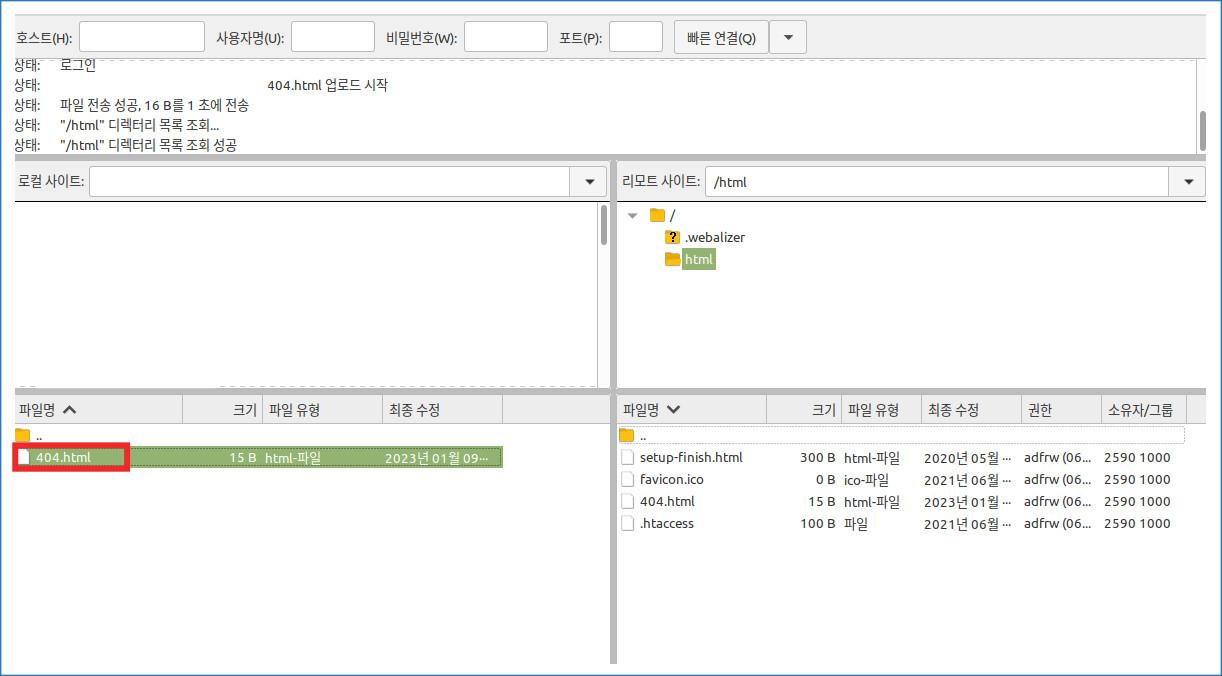Click the .webalizer folder question-mark icon
The width and height of the screenshot is (1222, 676).
click(x=672, y=237)
